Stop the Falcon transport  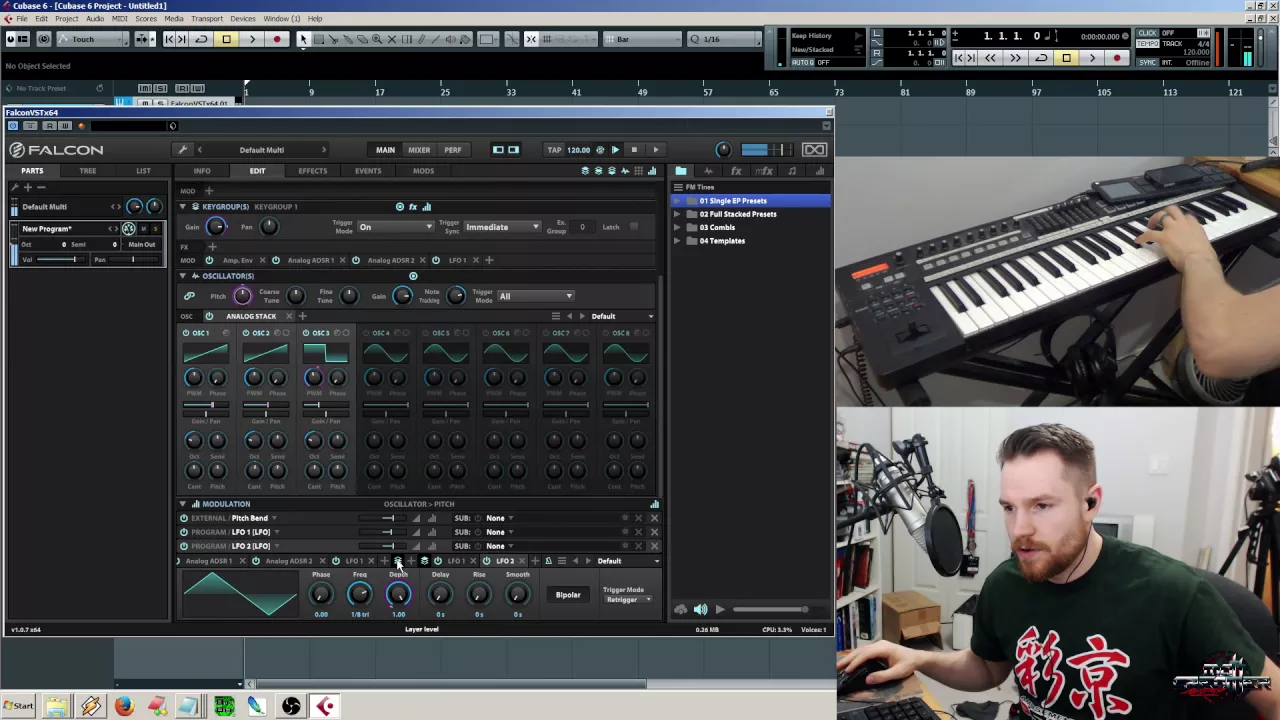coord(634,150)
